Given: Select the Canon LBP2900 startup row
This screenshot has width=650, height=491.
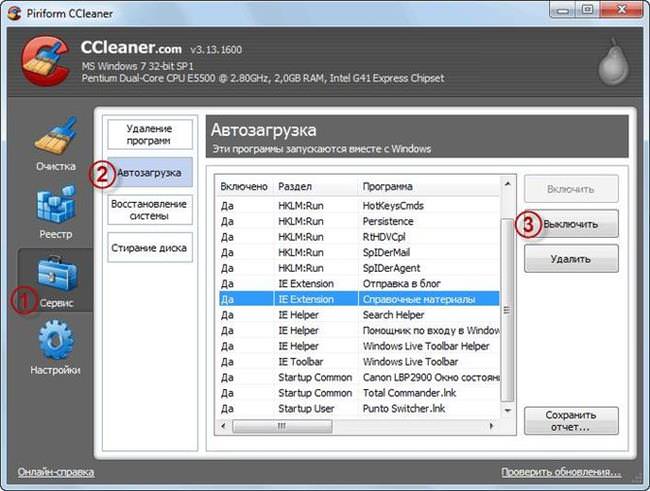Looking at the screenshot, I should 359,377.
